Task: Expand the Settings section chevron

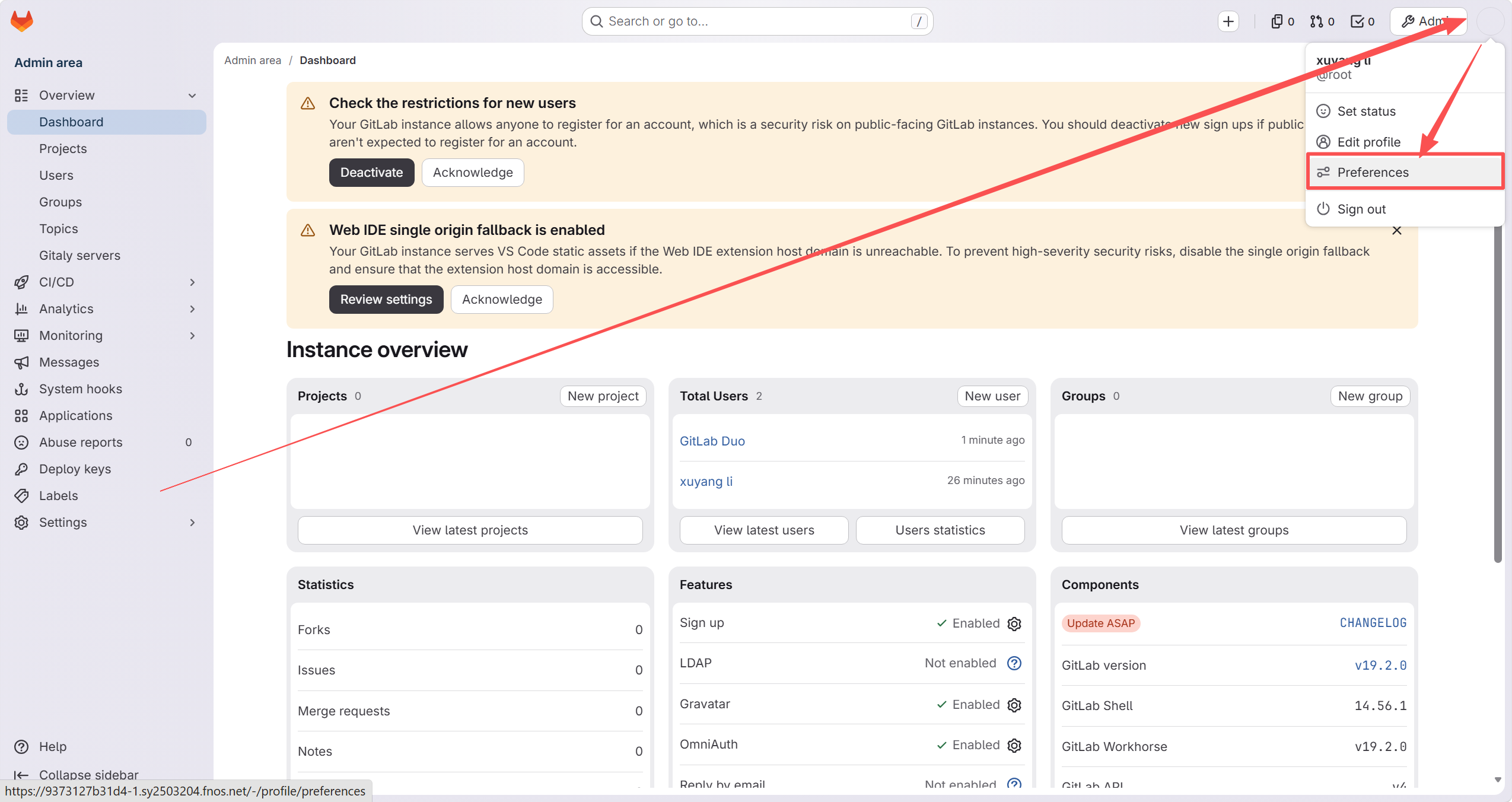Action: pos(192,523)
